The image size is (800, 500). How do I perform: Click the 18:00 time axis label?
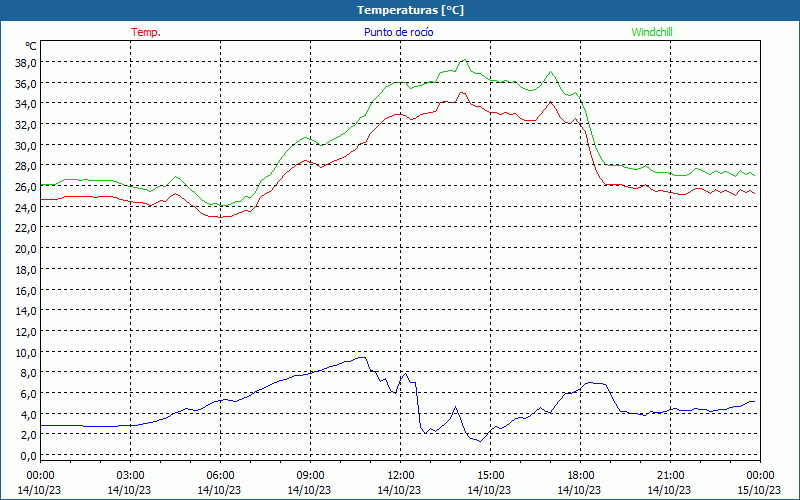[x=581, y=476]
